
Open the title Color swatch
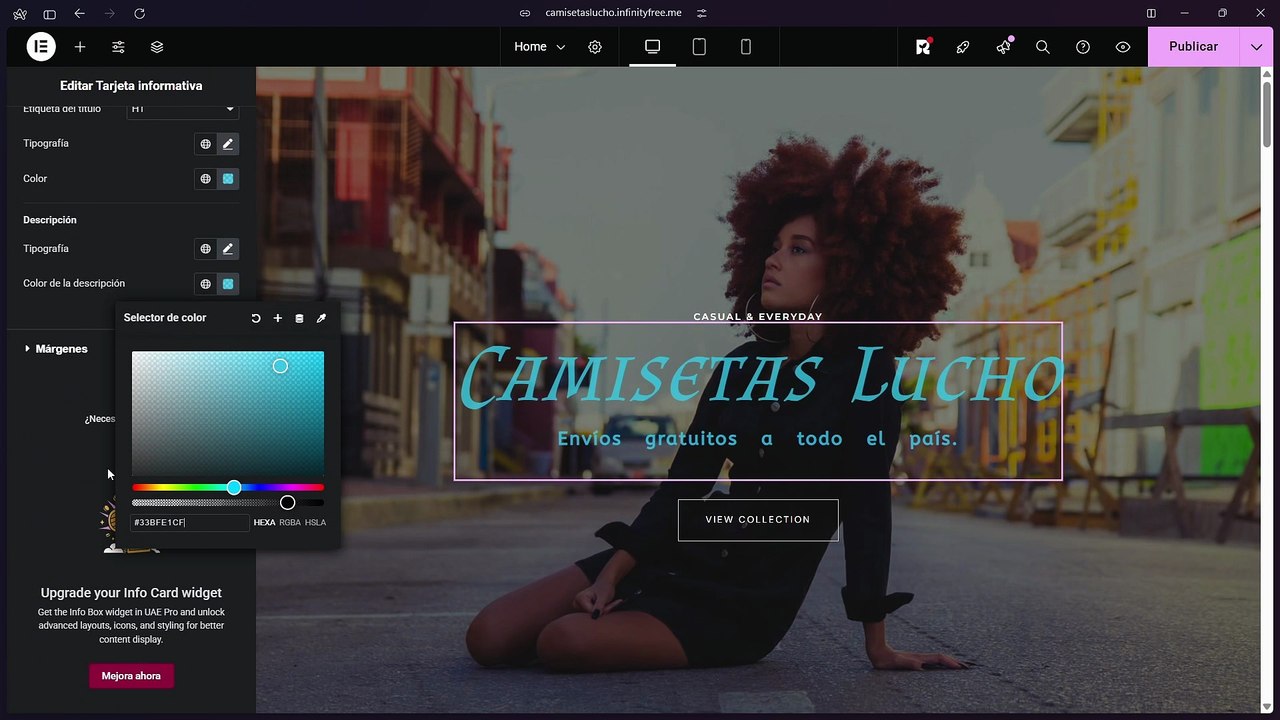click(x=228, y=179)
